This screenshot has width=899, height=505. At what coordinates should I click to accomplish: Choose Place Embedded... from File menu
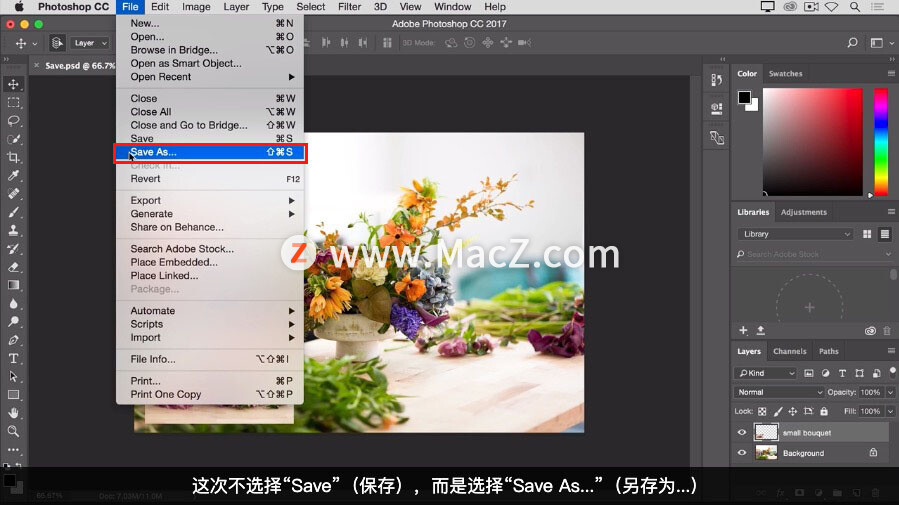[x=211, y=262]
